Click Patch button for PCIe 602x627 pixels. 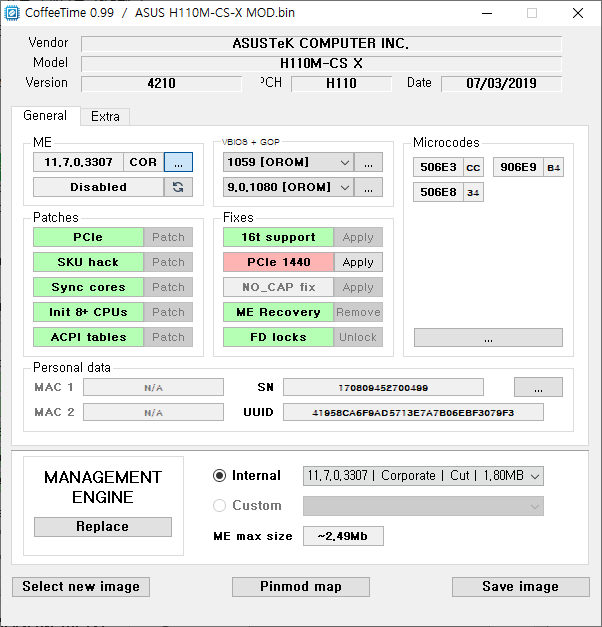168,237
